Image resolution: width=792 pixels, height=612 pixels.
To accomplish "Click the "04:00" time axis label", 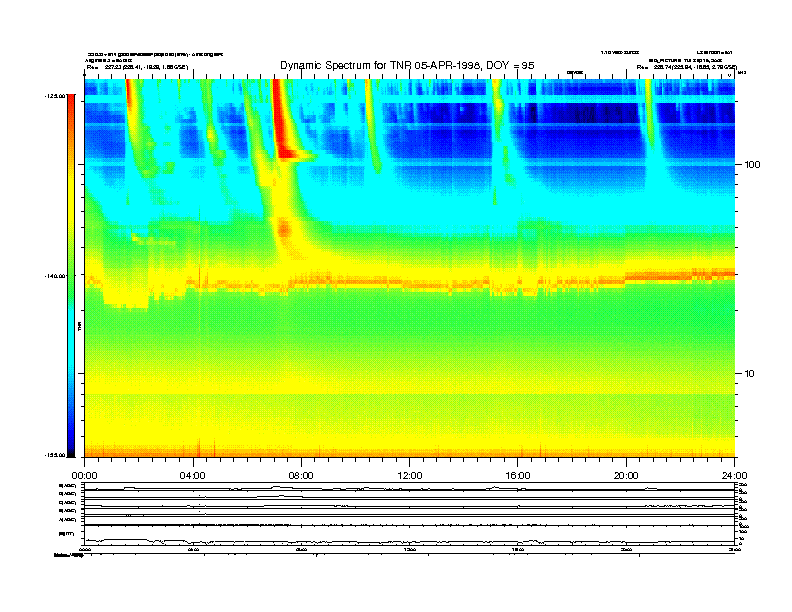I will point(192,476).
